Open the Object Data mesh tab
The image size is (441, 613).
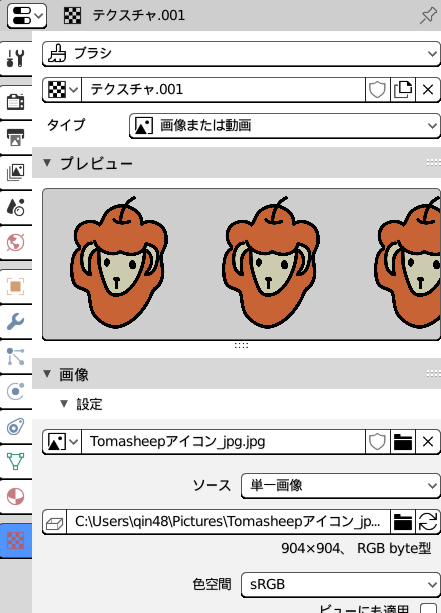pos(16,462)
